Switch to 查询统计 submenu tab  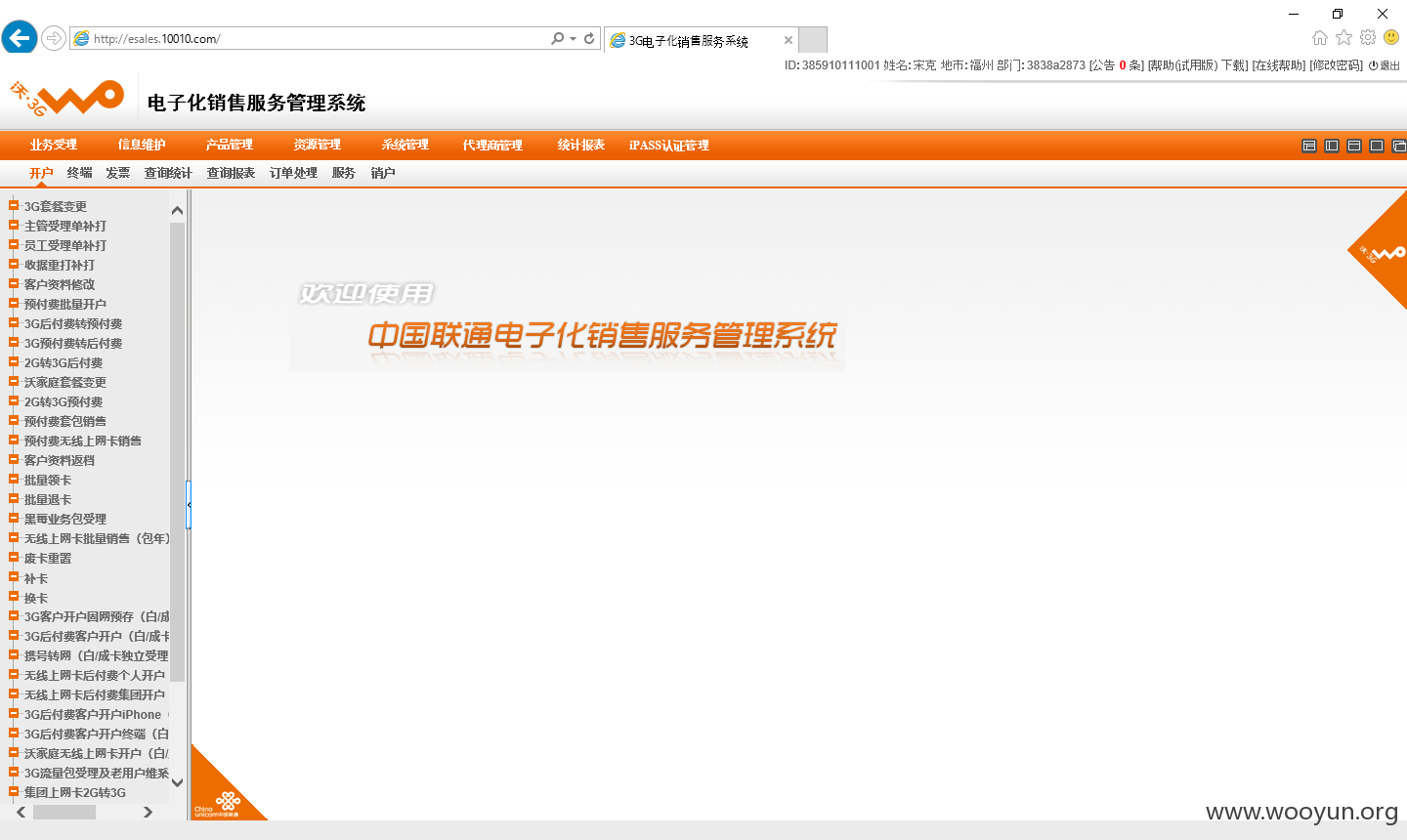[168, 173]
